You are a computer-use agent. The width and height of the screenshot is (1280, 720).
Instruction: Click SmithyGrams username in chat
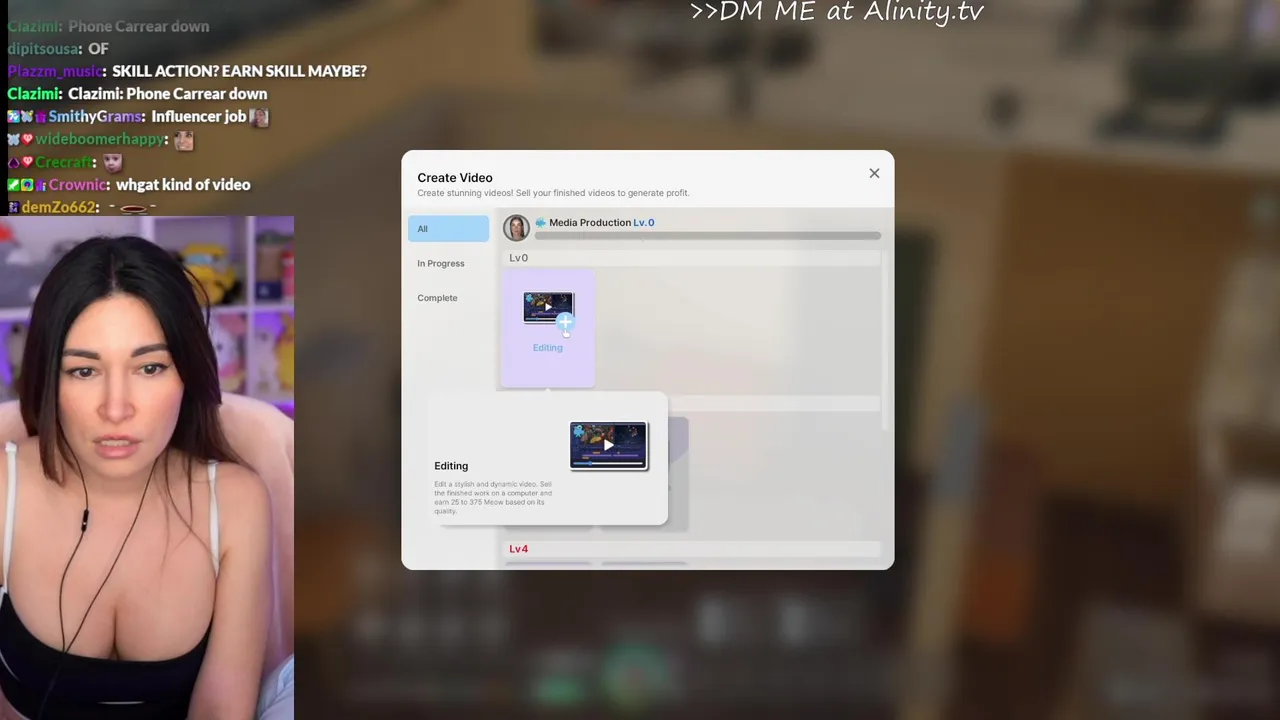click(96, 117)
